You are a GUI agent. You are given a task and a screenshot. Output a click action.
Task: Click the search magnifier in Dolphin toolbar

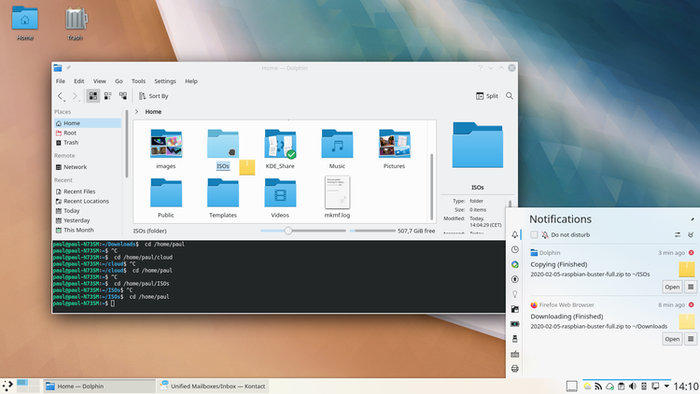pos(509,96)
